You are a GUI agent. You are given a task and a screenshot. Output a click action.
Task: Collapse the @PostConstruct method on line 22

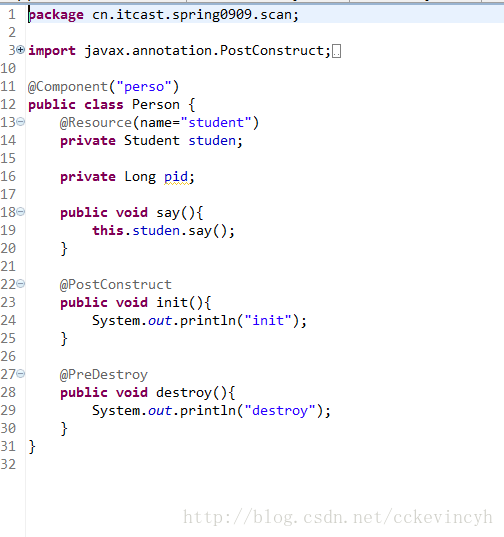point(21,284)
